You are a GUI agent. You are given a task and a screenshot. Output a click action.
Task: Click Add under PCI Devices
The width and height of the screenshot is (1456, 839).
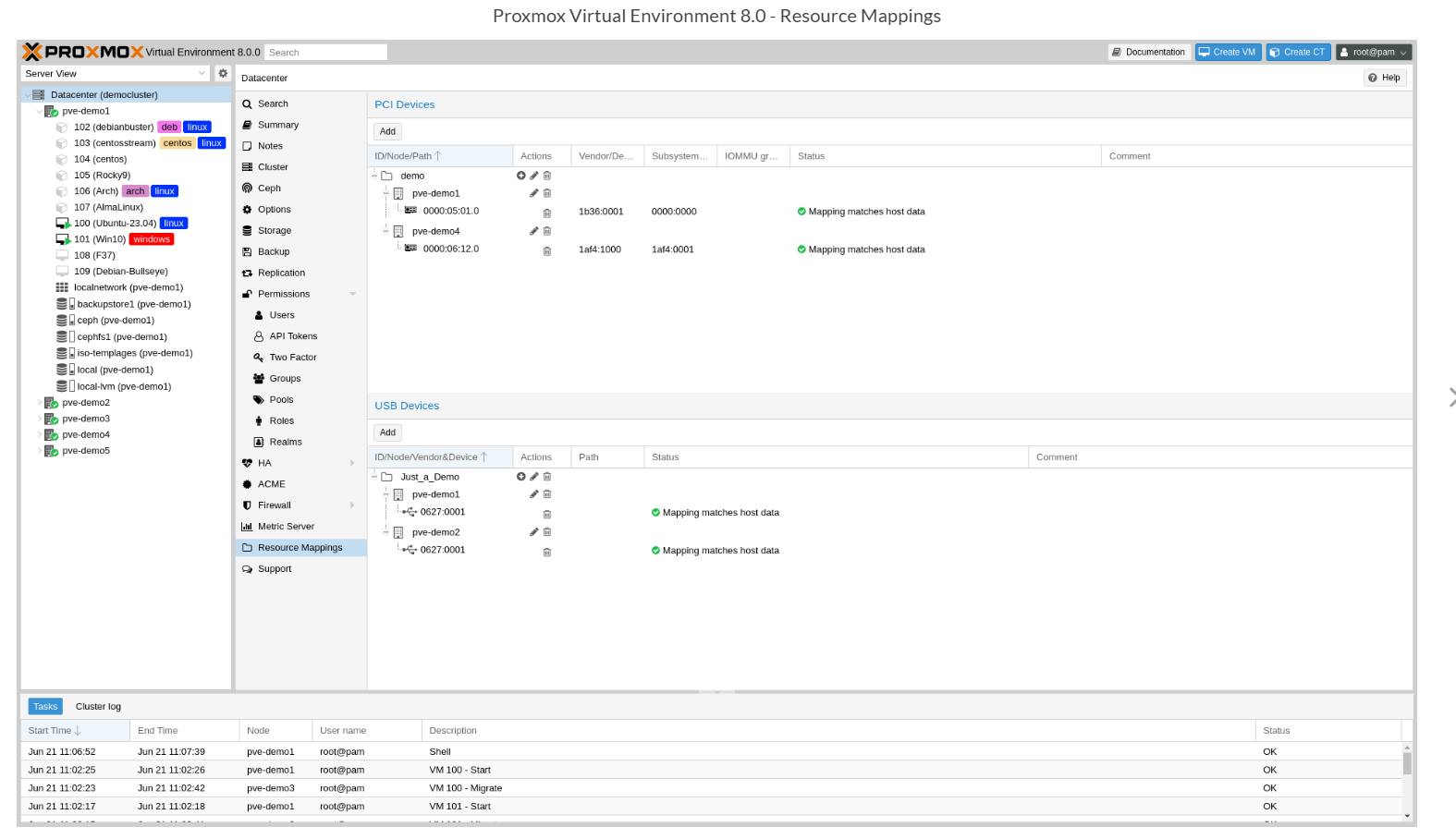pyautogui.click(x=387, y=131)
